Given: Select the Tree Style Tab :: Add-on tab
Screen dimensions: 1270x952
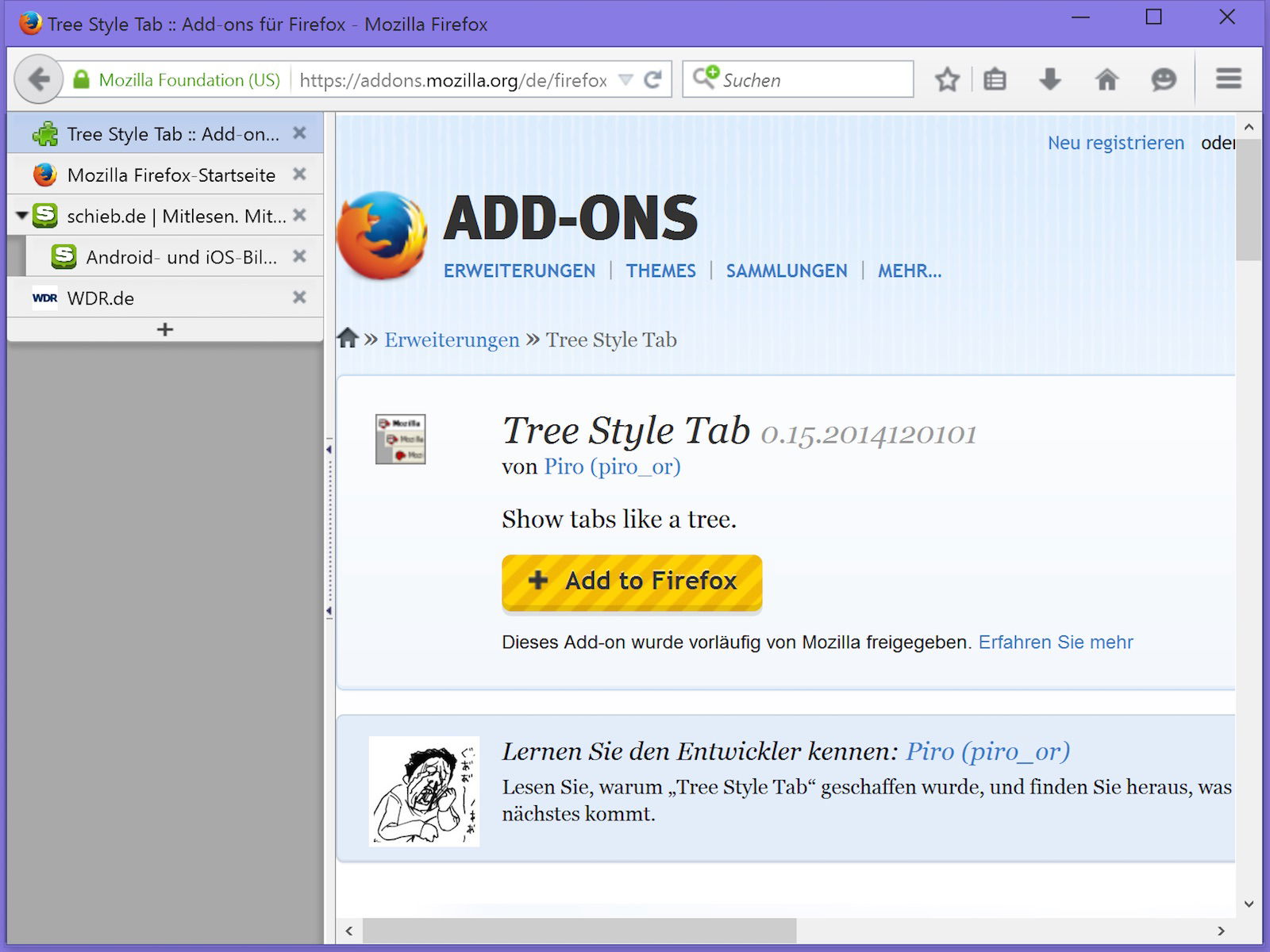Looking at the screenshot, I should (x=165, y=133).
